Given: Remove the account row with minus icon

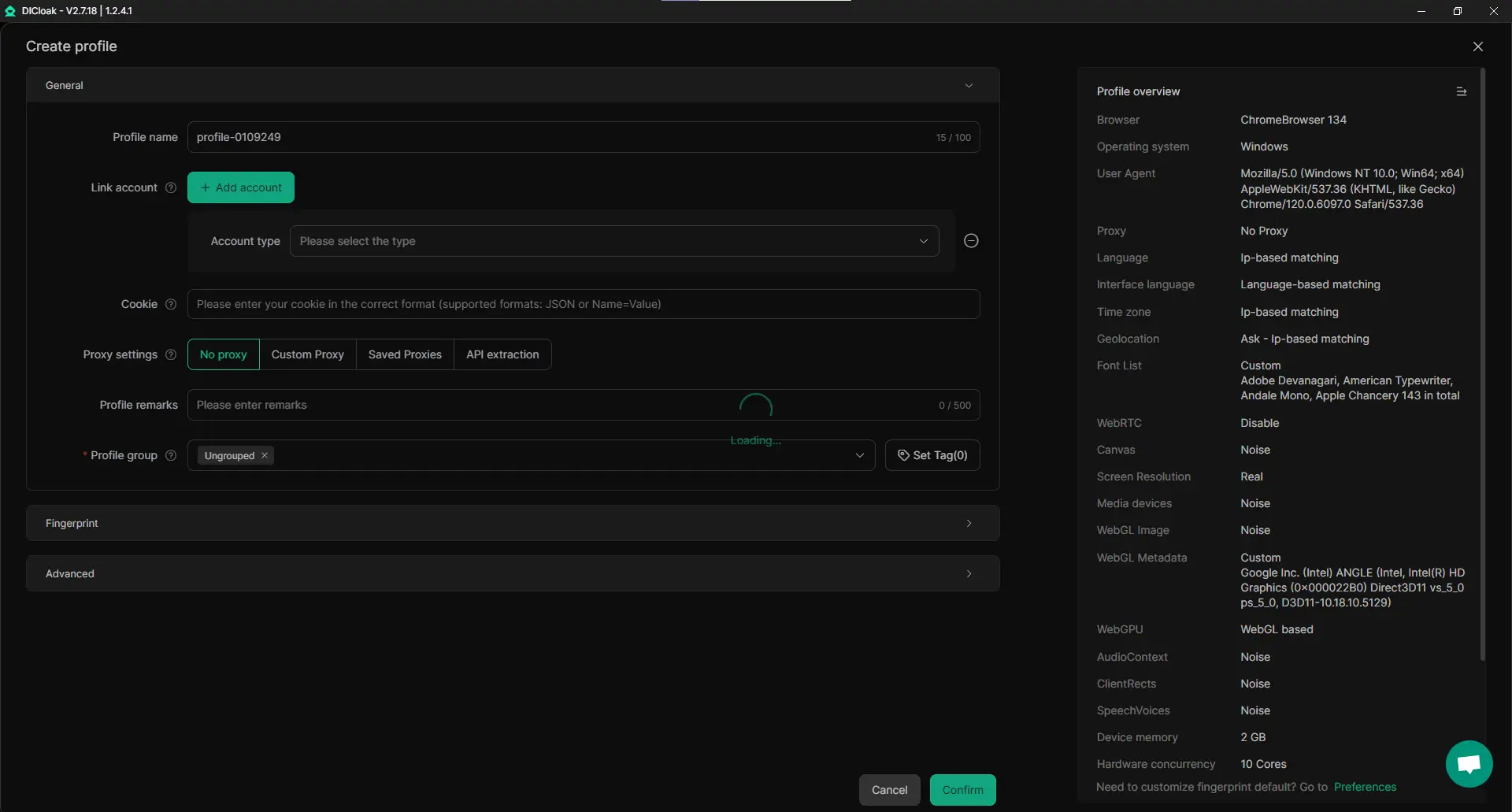Looking at the screenshot, I should 971,241.
